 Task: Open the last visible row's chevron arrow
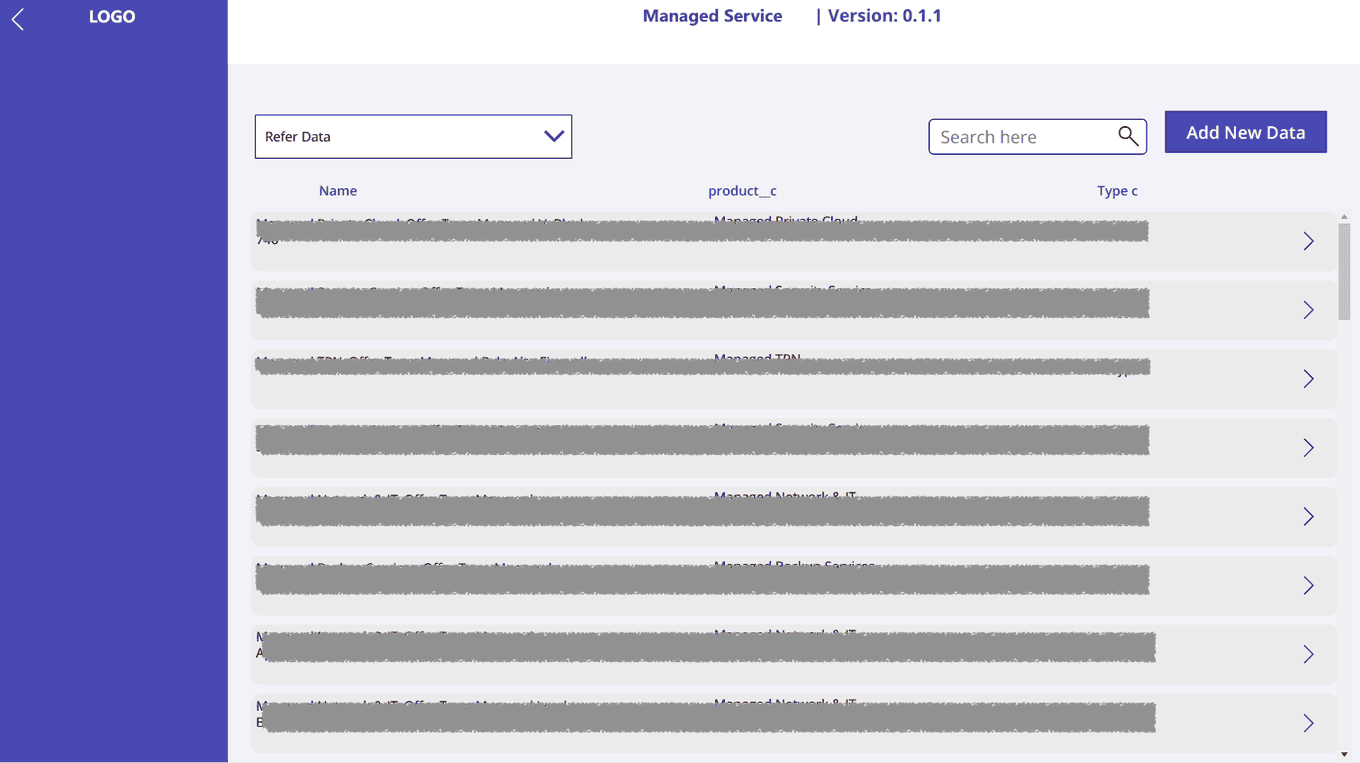pyautogui.click(x=1308, y=723)
